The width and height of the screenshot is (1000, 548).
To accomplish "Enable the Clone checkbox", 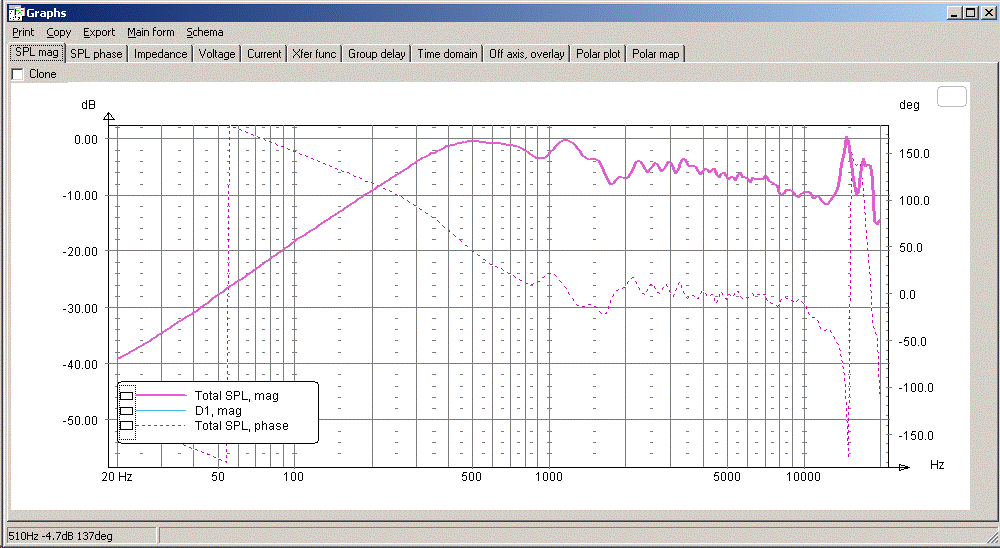I will (18, 74).
